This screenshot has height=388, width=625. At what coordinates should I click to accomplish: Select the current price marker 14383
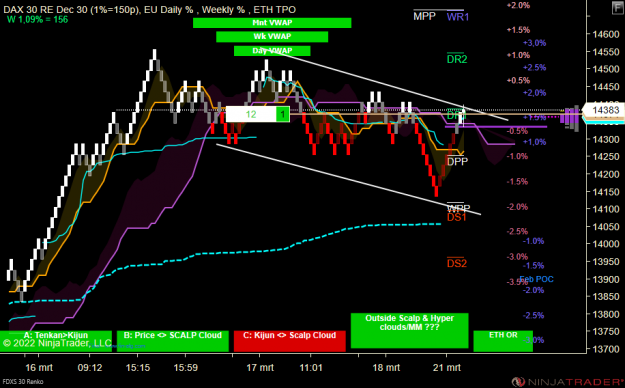pos(605,110)
